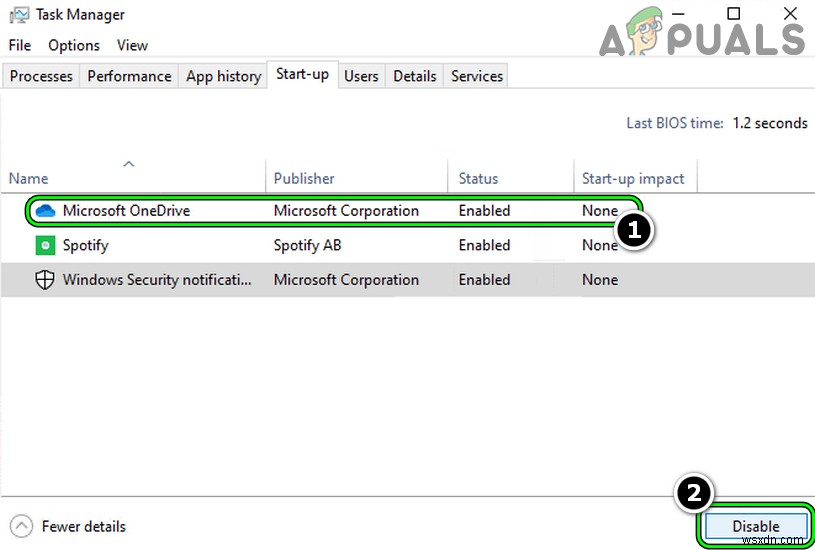Switch to the App history tab
The image size is (815, 550).
pyautogui.click(x=224, y=76)
